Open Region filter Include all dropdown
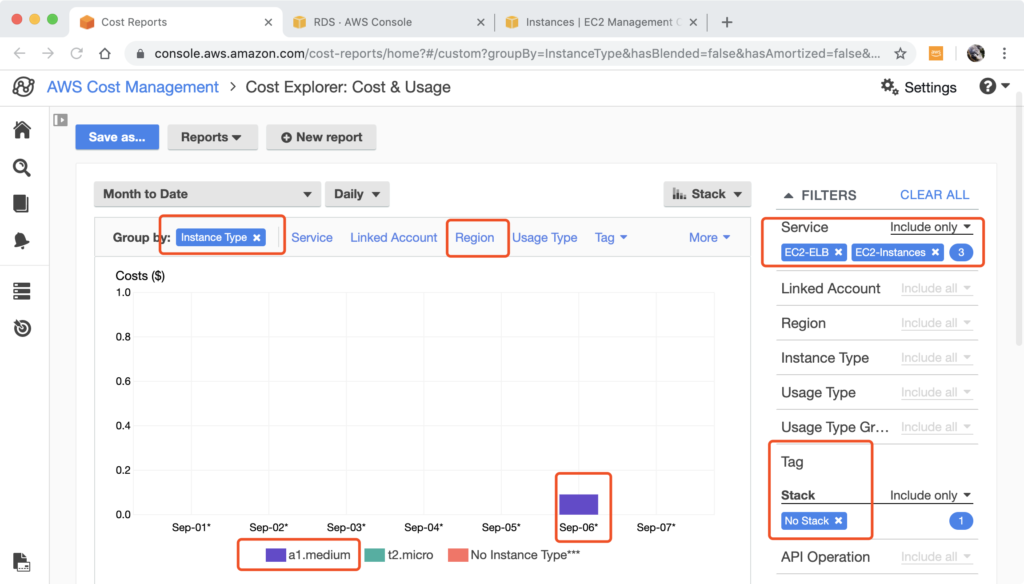Viewport: 1024px width, 584px height. pyautogui.click(x=936, y=323)
